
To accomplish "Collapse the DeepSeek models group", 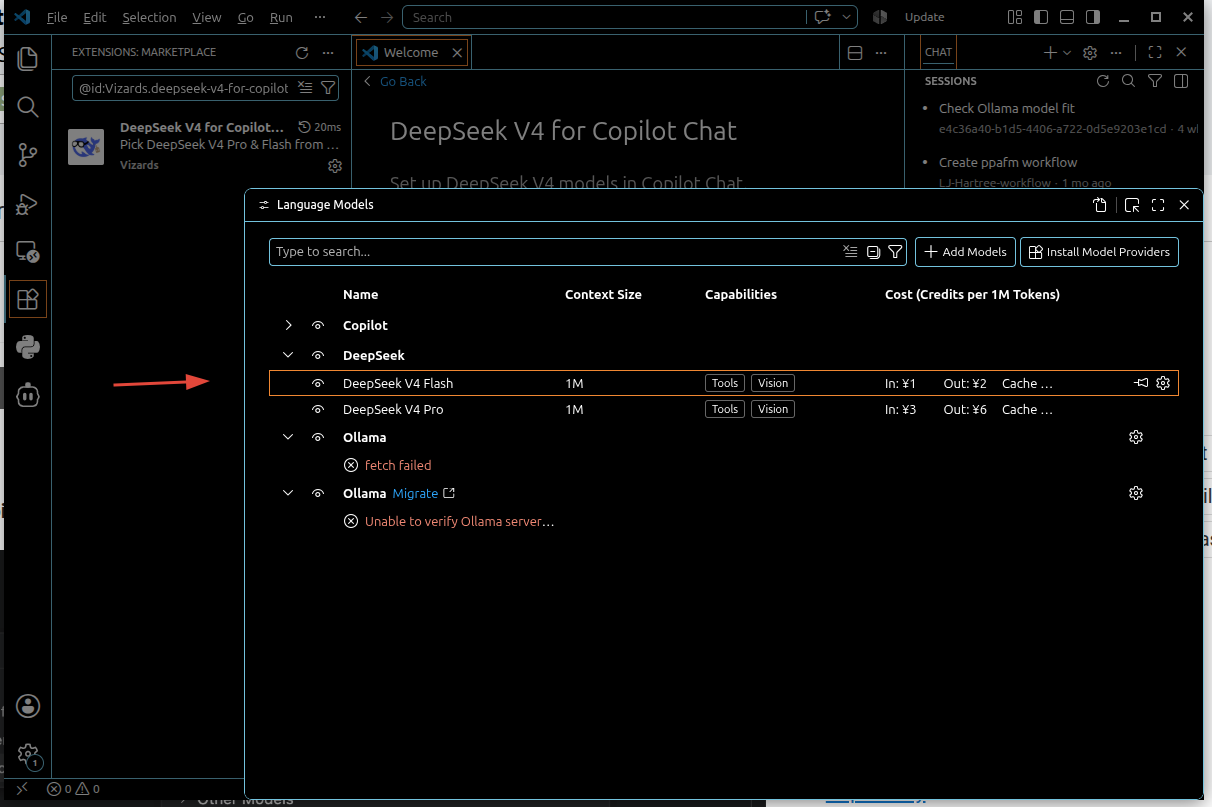I will pos(288,355).
